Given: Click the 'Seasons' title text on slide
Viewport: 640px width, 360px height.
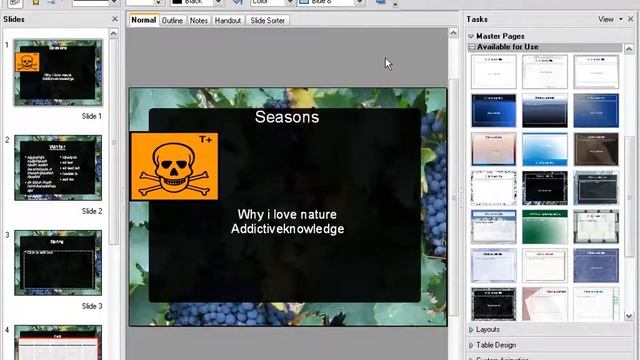Looking at the screenshot, I should 287,117.
